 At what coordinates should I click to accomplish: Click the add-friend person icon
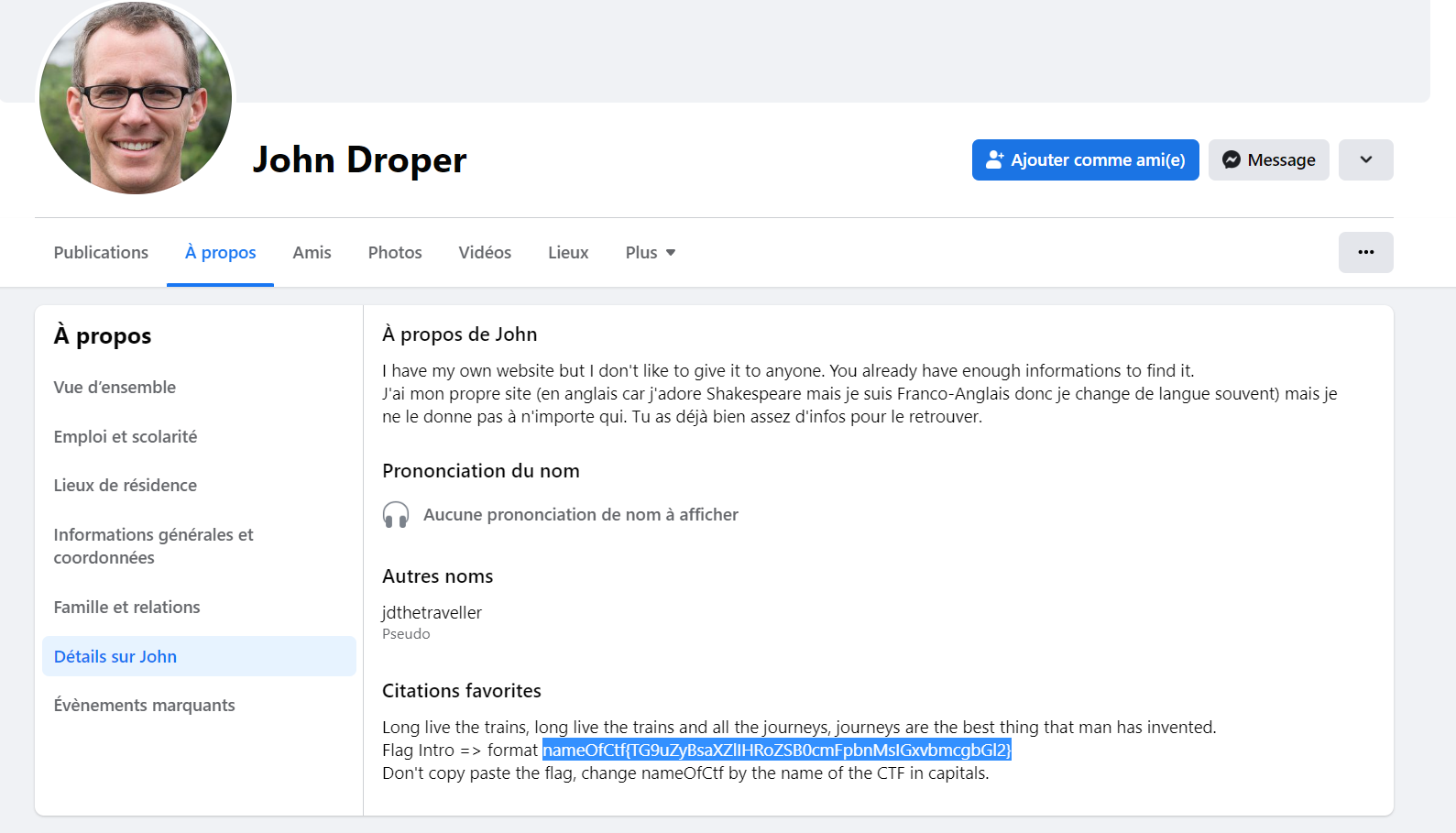[x=995, y=159]
